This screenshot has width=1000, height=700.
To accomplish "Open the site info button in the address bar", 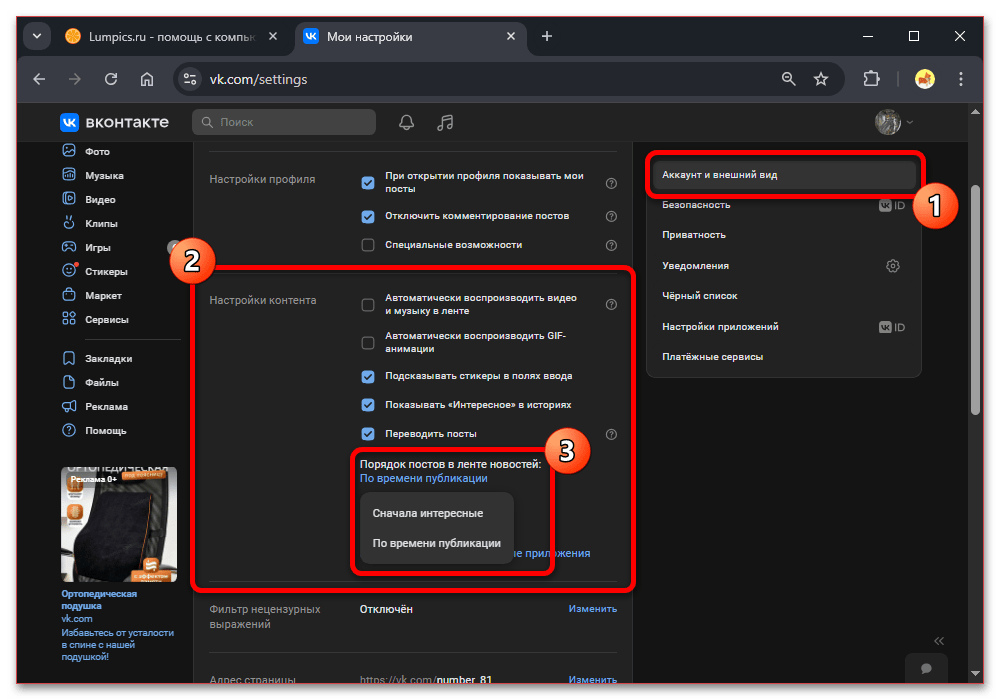I will pos(189,79).
